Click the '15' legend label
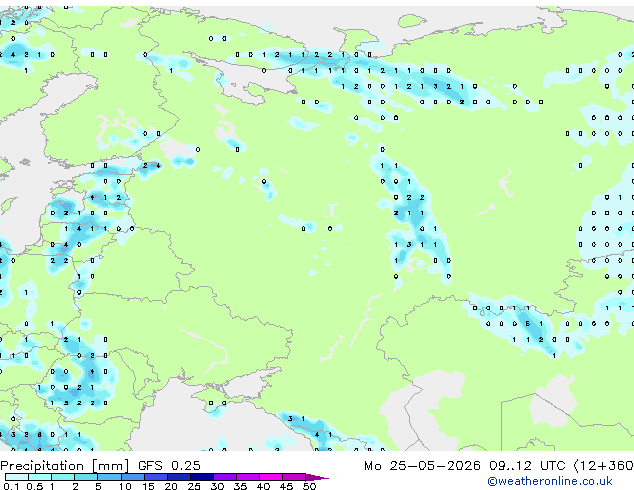 [x=148, y=486]
